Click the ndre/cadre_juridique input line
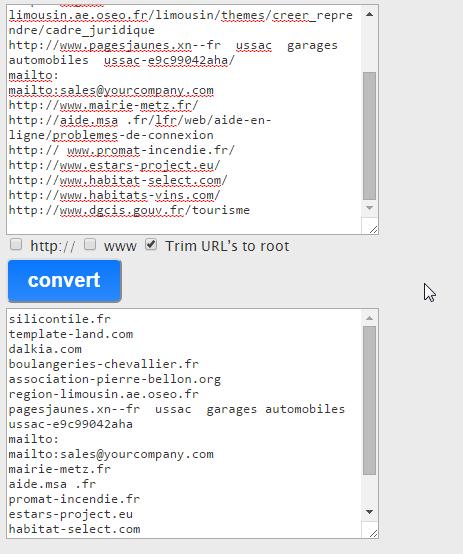The height and width of the screenshot is (554, 463). [x=82, y=30]
